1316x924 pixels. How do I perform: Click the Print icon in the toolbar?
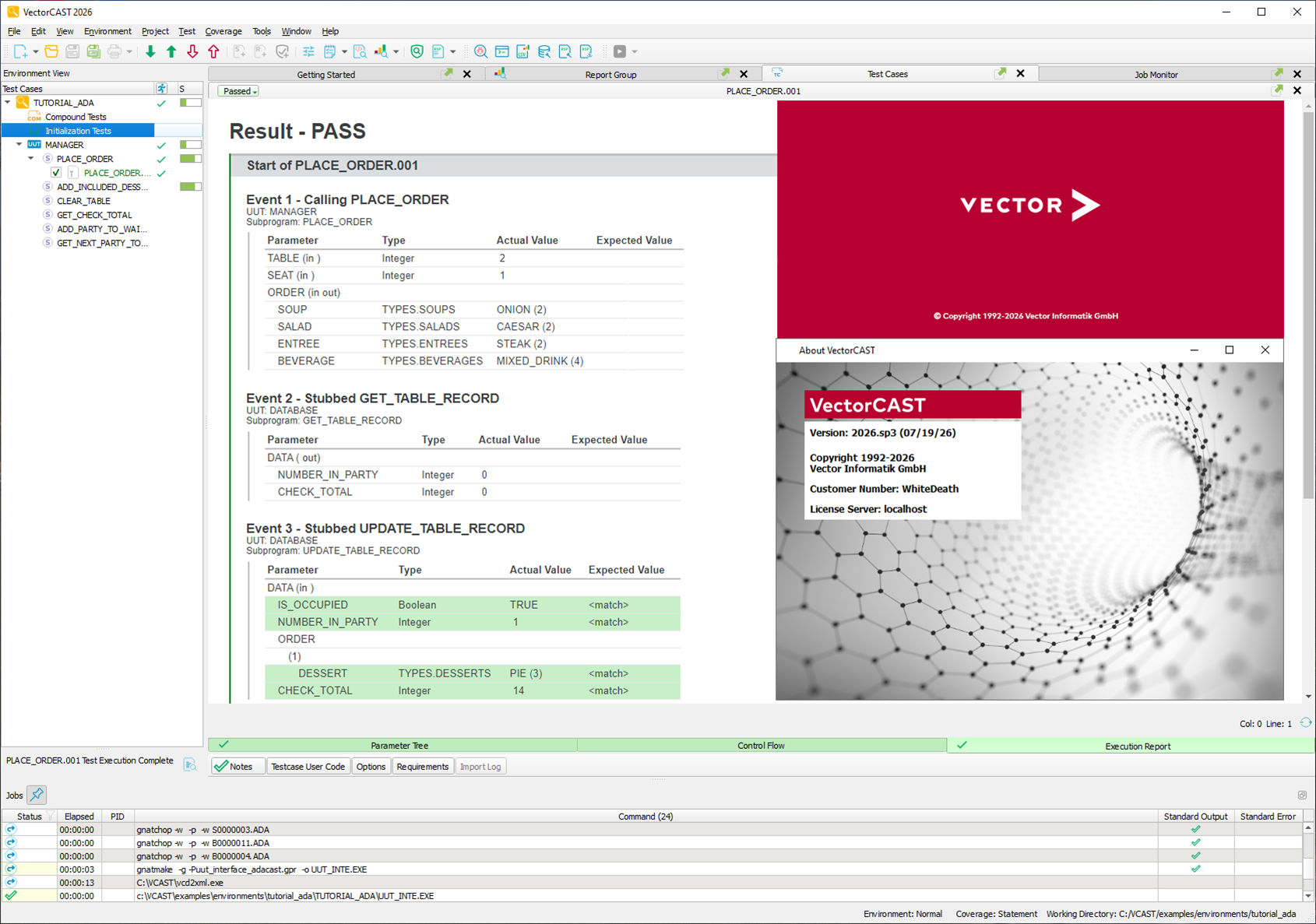[114, 51]
